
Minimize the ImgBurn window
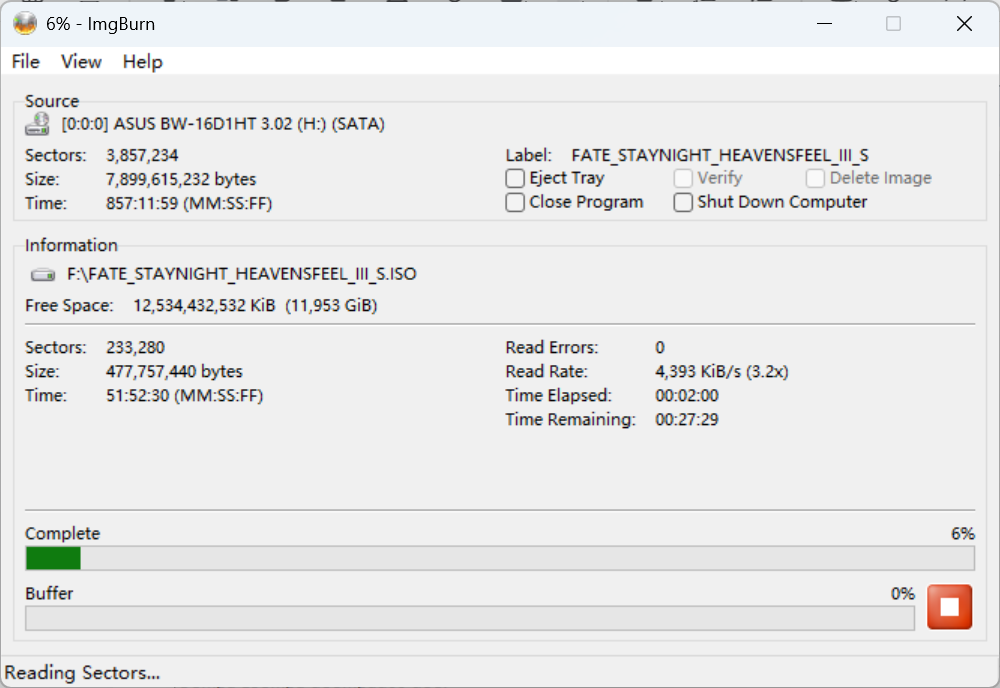[x=825, y=24]
